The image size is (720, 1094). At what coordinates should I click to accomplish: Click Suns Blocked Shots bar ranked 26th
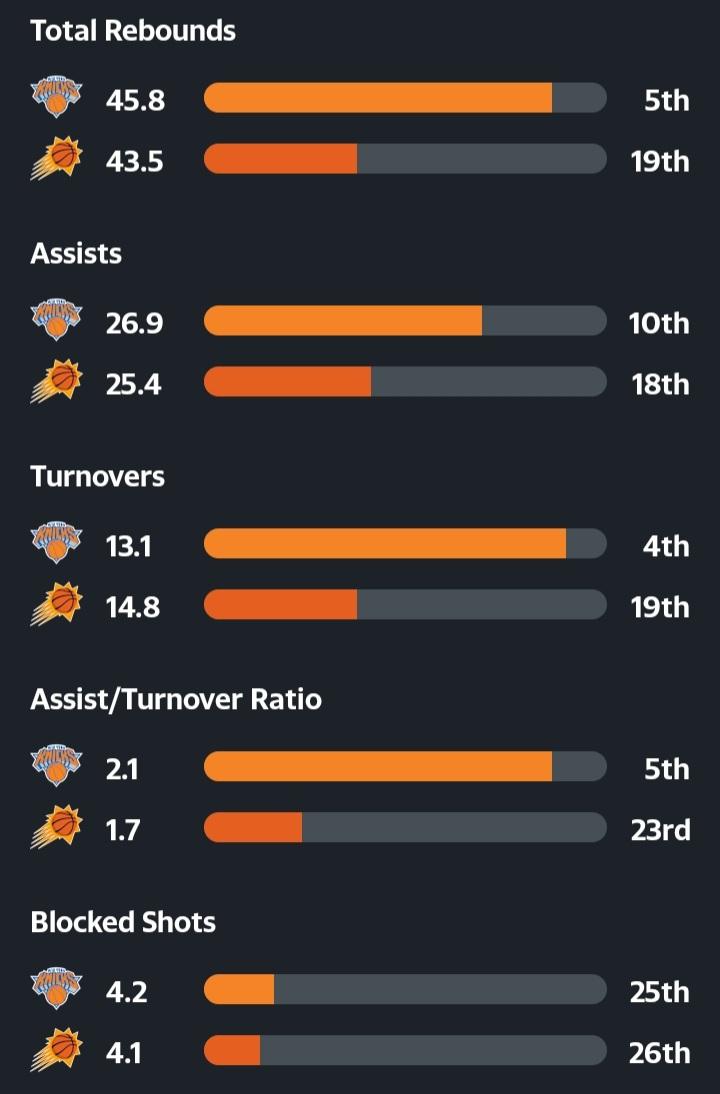pyautogui.click(x=404, y=1051)
